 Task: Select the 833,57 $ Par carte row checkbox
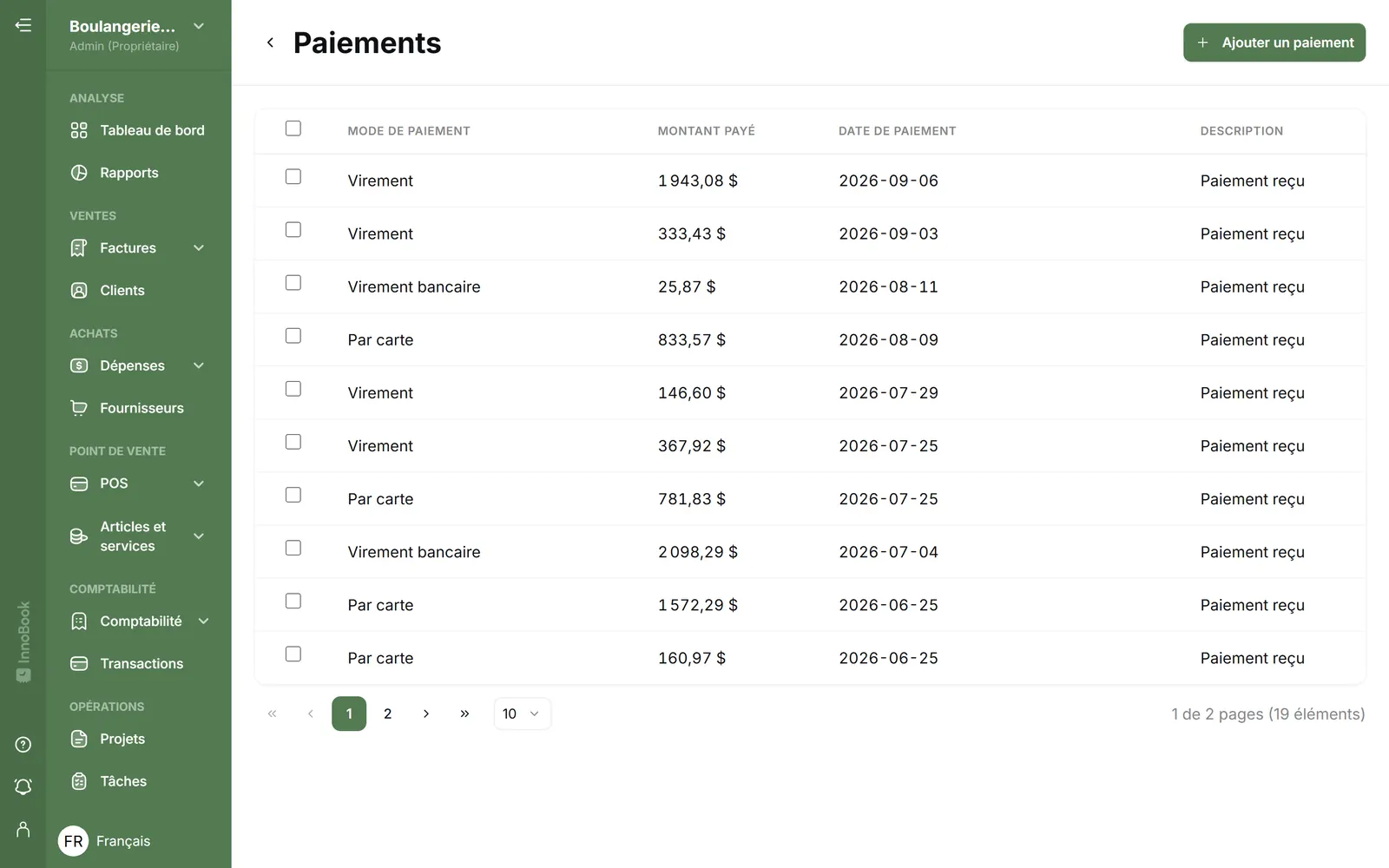[x=293, y=335]
